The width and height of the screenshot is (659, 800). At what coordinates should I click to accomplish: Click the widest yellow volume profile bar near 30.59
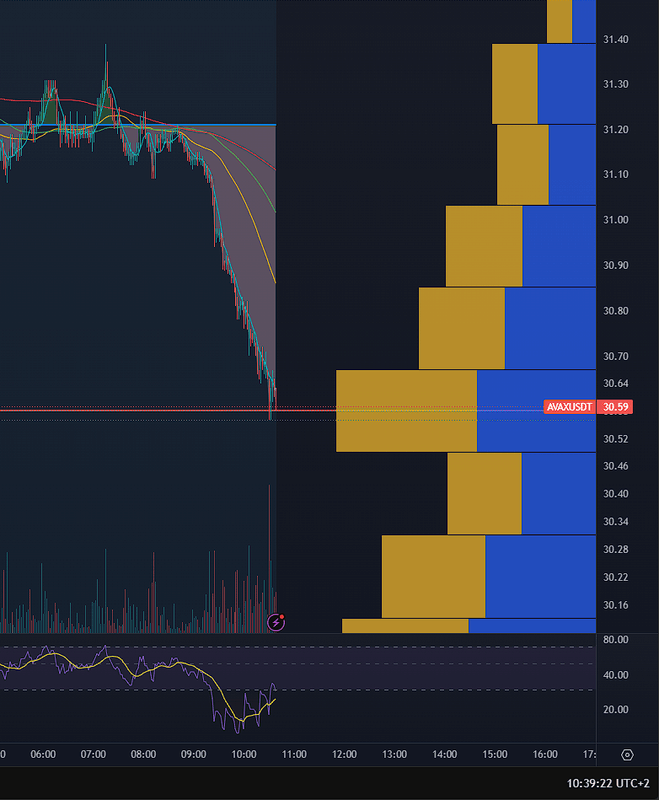[407, 411]
